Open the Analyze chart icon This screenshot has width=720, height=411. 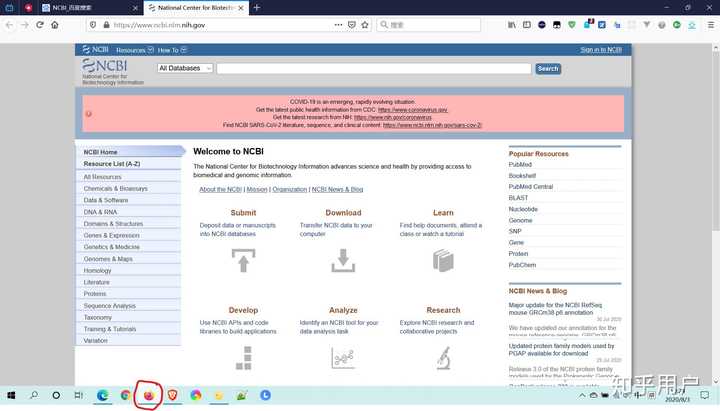343,358
